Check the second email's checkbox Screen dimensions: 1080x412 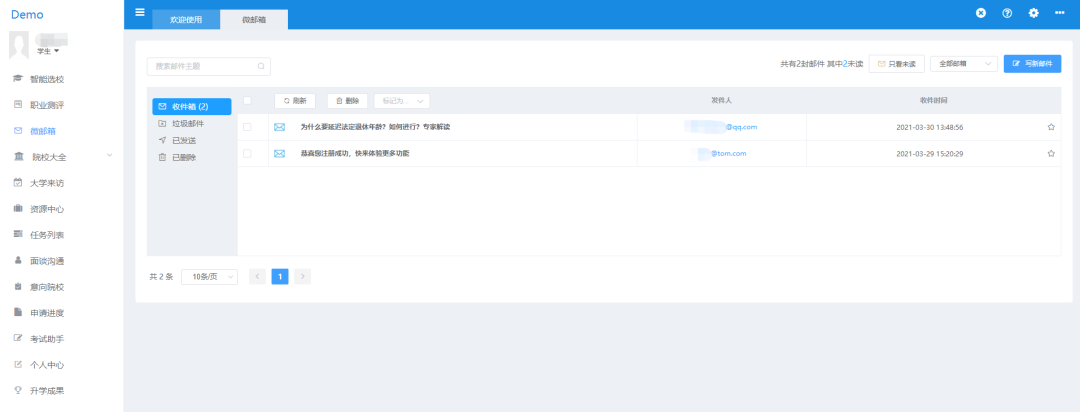[x=247, y=154]
